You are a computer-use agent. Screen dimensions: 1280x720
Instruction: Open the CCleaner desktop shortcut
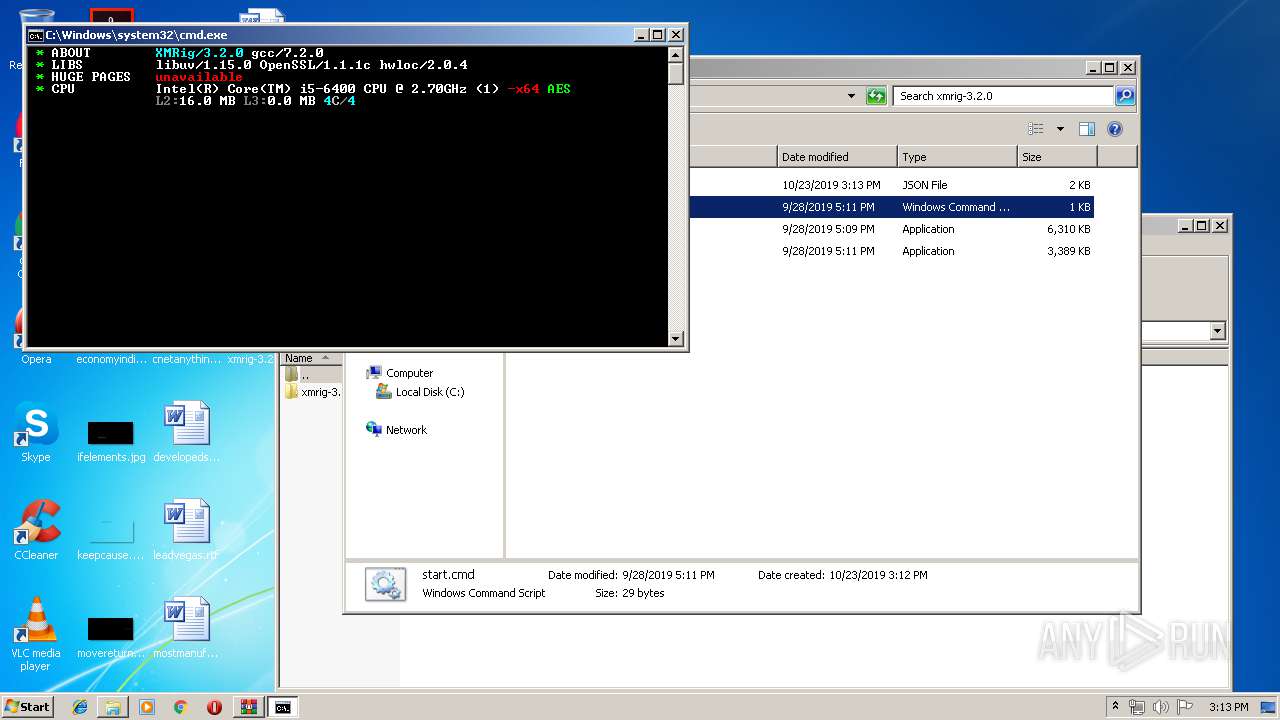coord(36,531)
